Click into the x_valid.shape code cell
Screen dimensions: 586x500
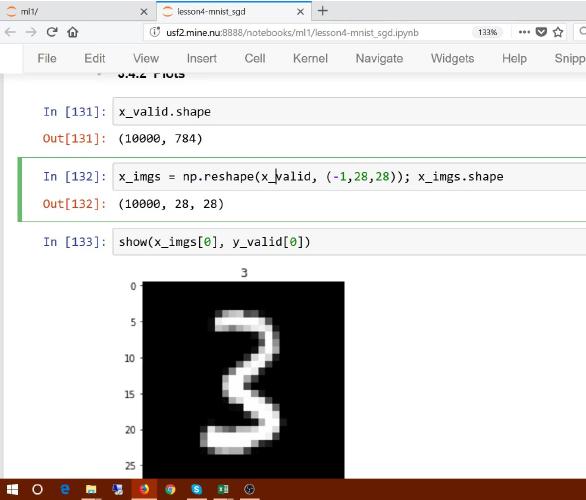(x=349, y=111)
